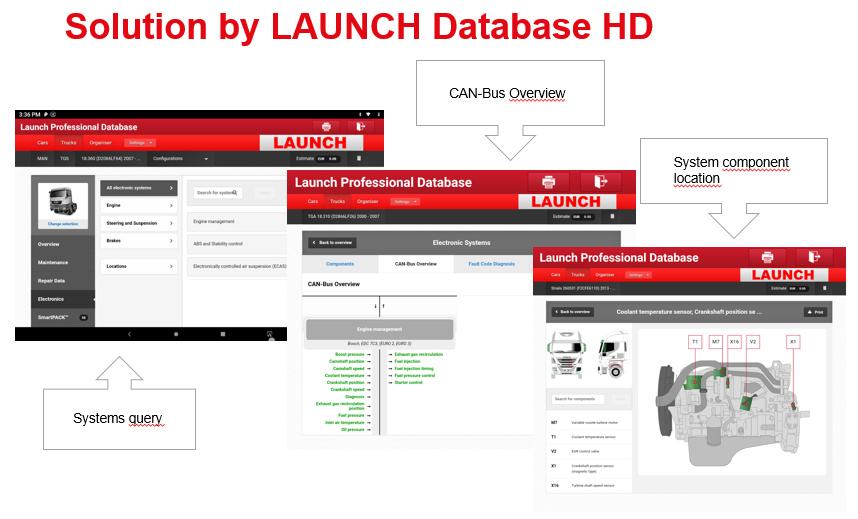Click Back to overview in component location panel
This screenshot has width=858, height=519.
coord(572,312)
